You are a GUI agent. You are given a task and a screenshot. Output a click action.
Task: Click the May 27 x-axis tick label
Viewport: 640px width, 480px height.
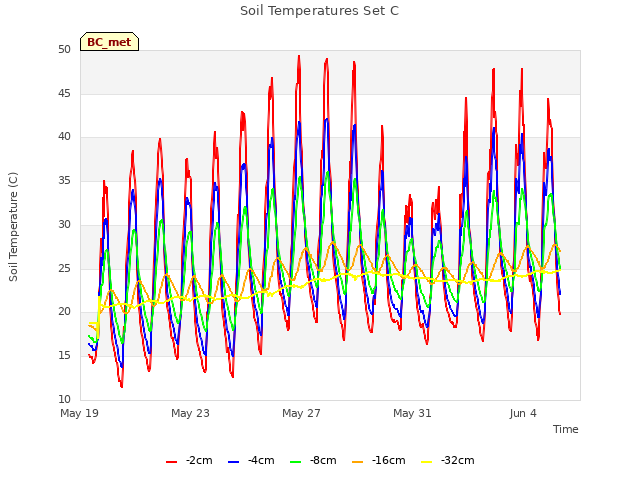coord(301,413)
